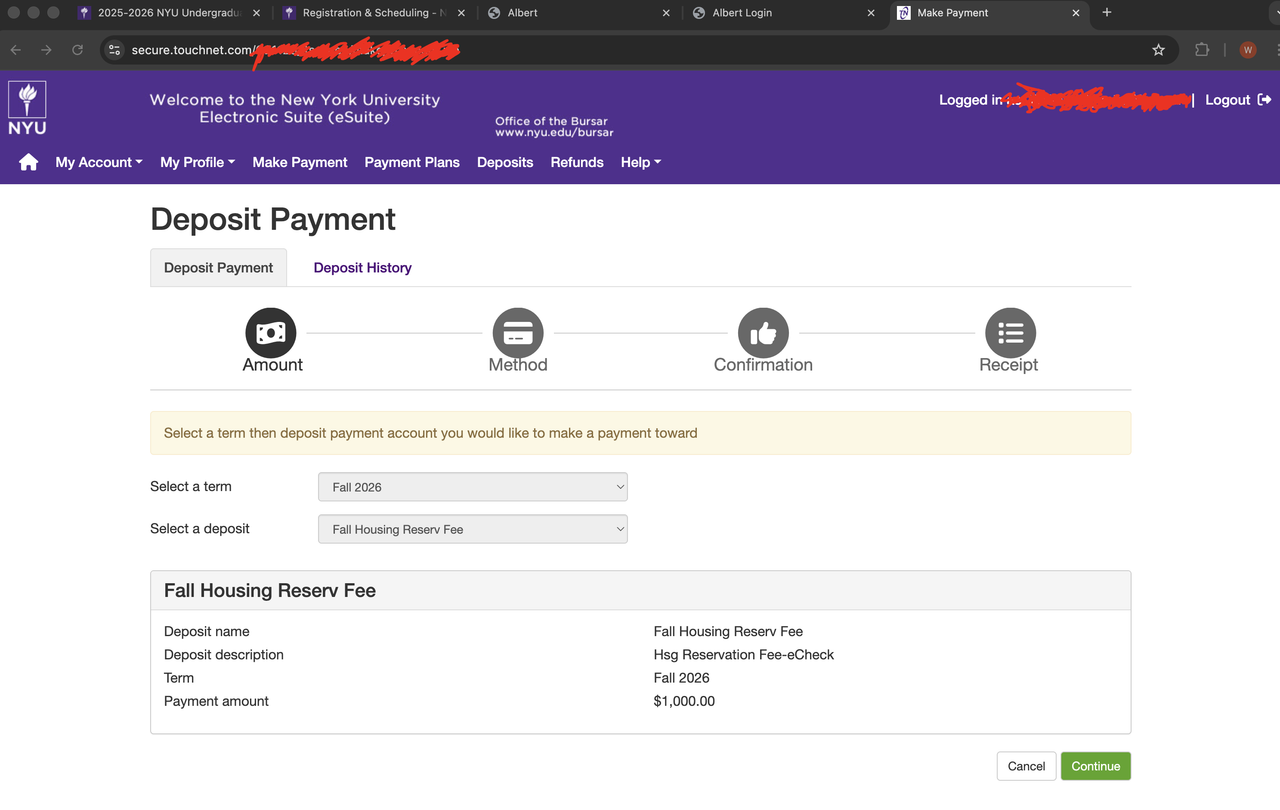This screenshot has height=810, width=1280.
Task: Switch to the 2025-2026 NYU Undergraduate tab
Action: (x=169, y=13)
